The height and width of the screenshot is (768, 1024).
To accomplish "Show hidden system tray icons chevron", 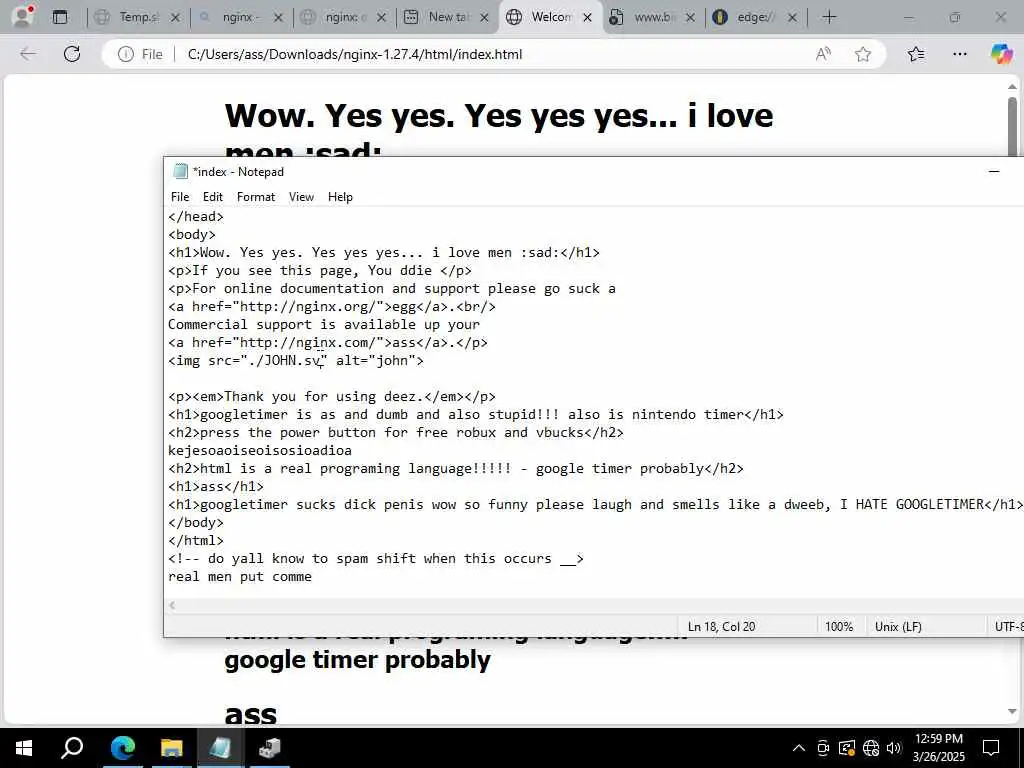I will tap(798, 748).
